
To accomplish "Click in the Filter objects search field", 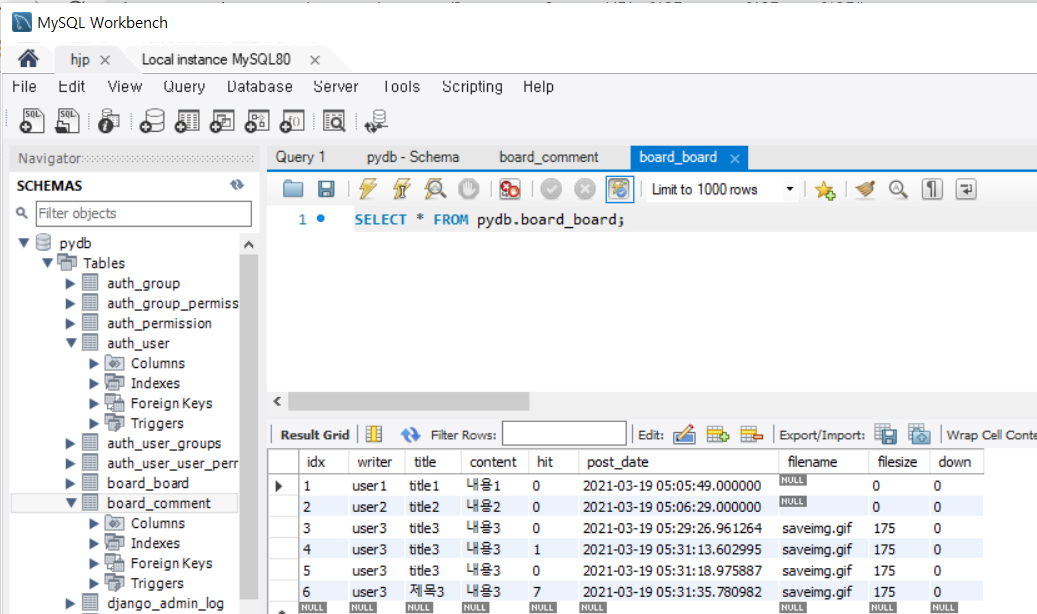I will 144,213.
